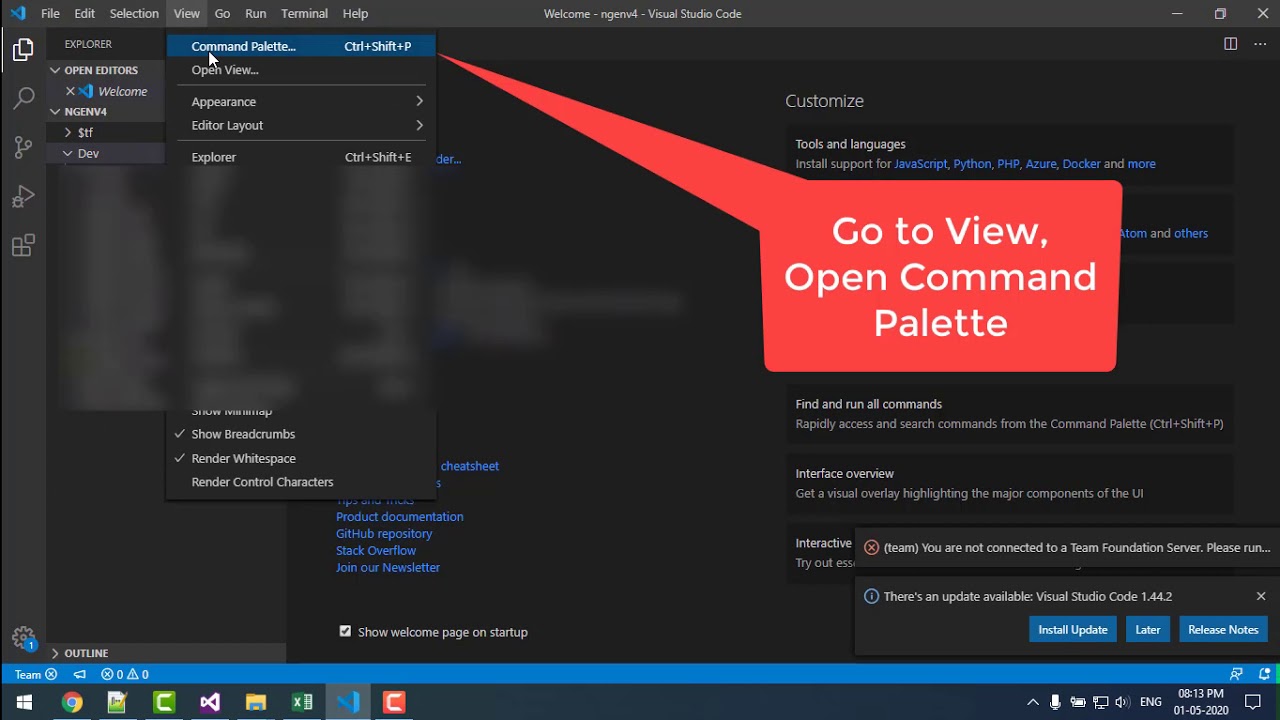Show hidden system tray icons
The width and height of the screenshot is (1280, 720).
[x=1032, y=702]
